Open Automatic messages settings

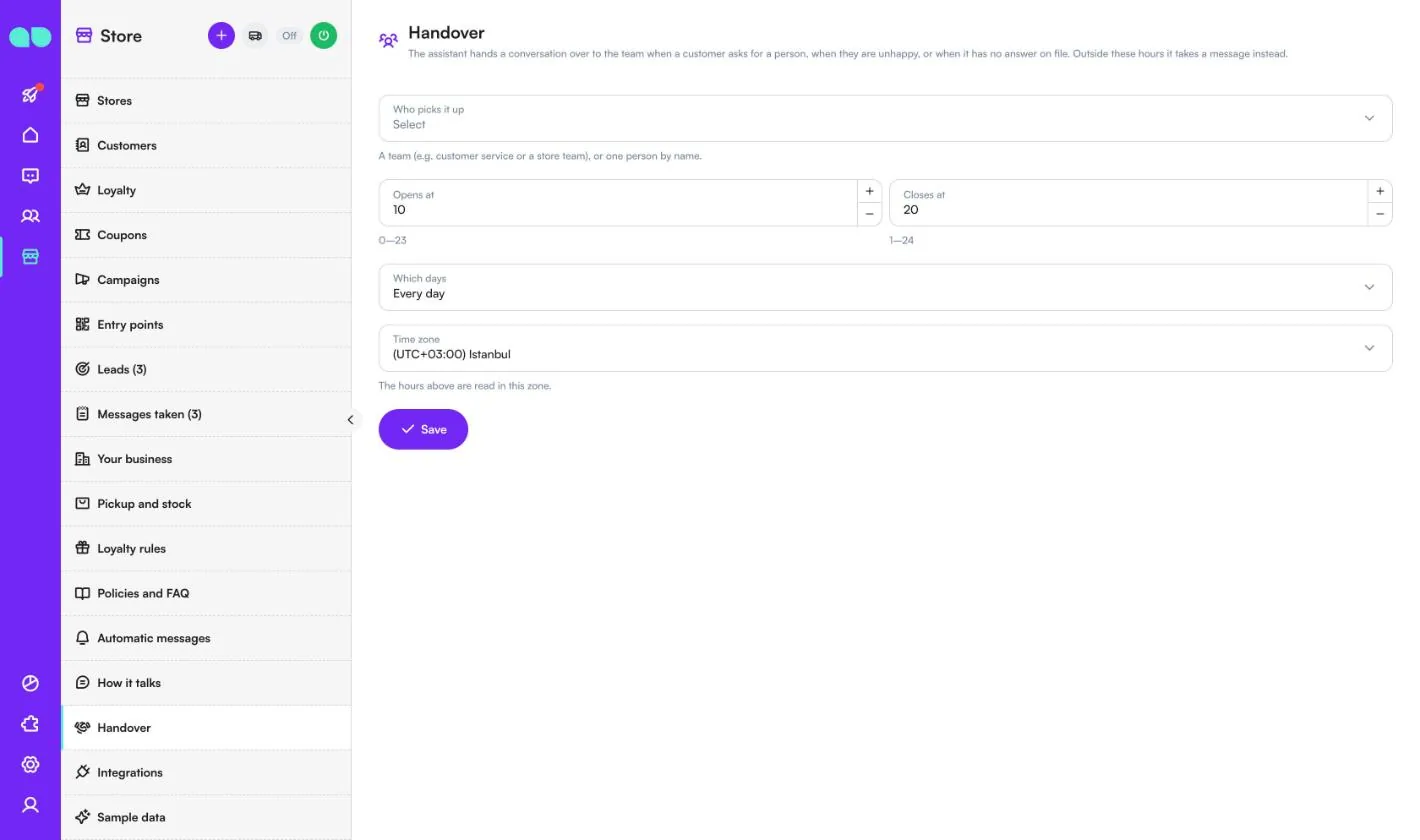coord(206,638)
